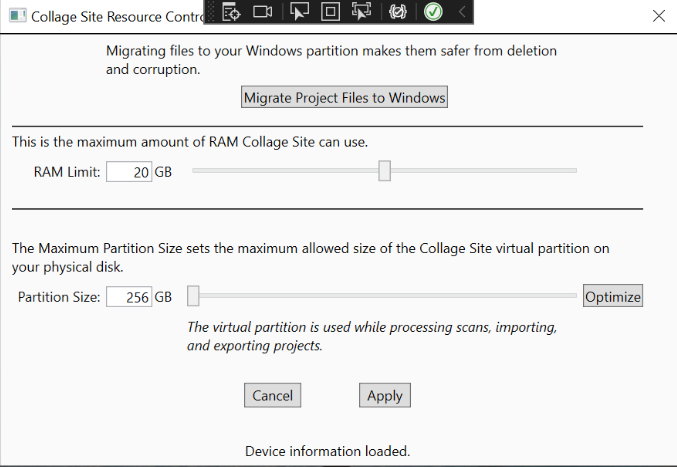Open the Live Visual Tree icon
The width and height of the screenshot is (677, 467).
click(x=231, y=12)
